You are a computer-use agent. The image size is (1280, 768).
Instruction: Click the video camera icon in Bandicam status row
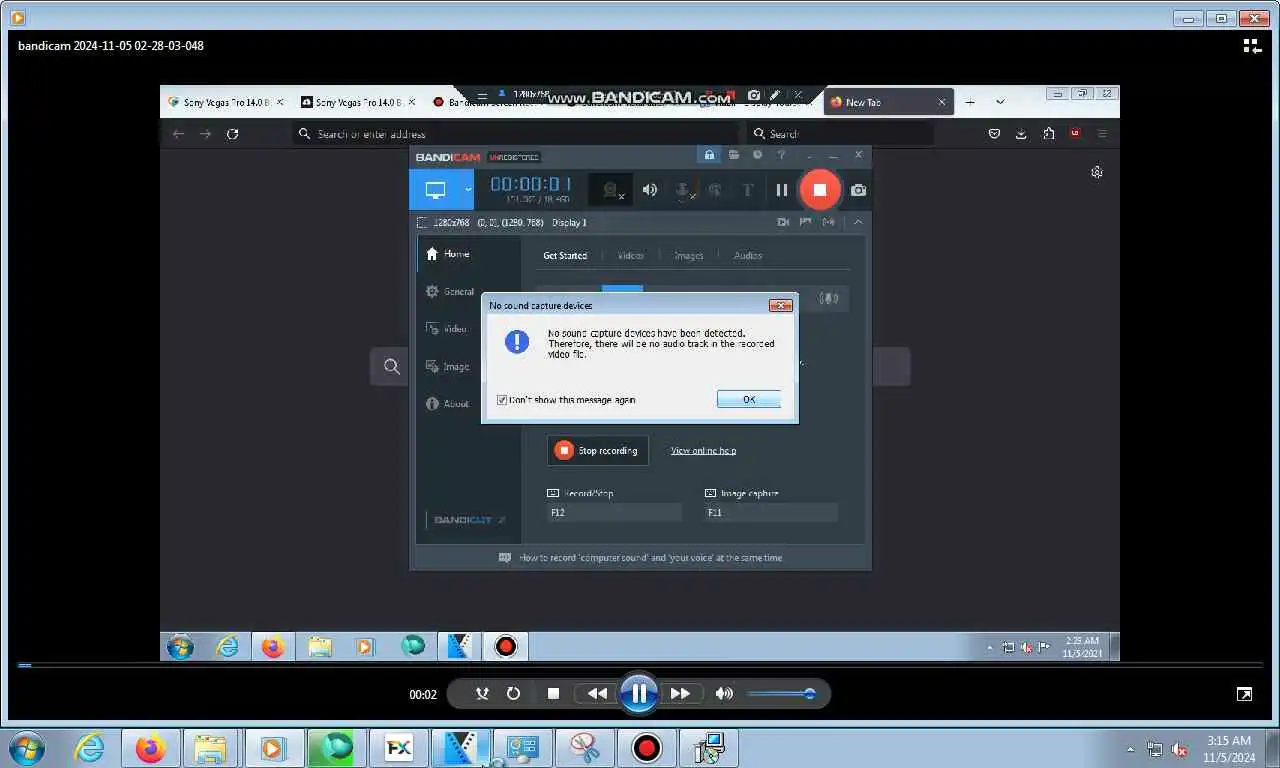point(783,222)
